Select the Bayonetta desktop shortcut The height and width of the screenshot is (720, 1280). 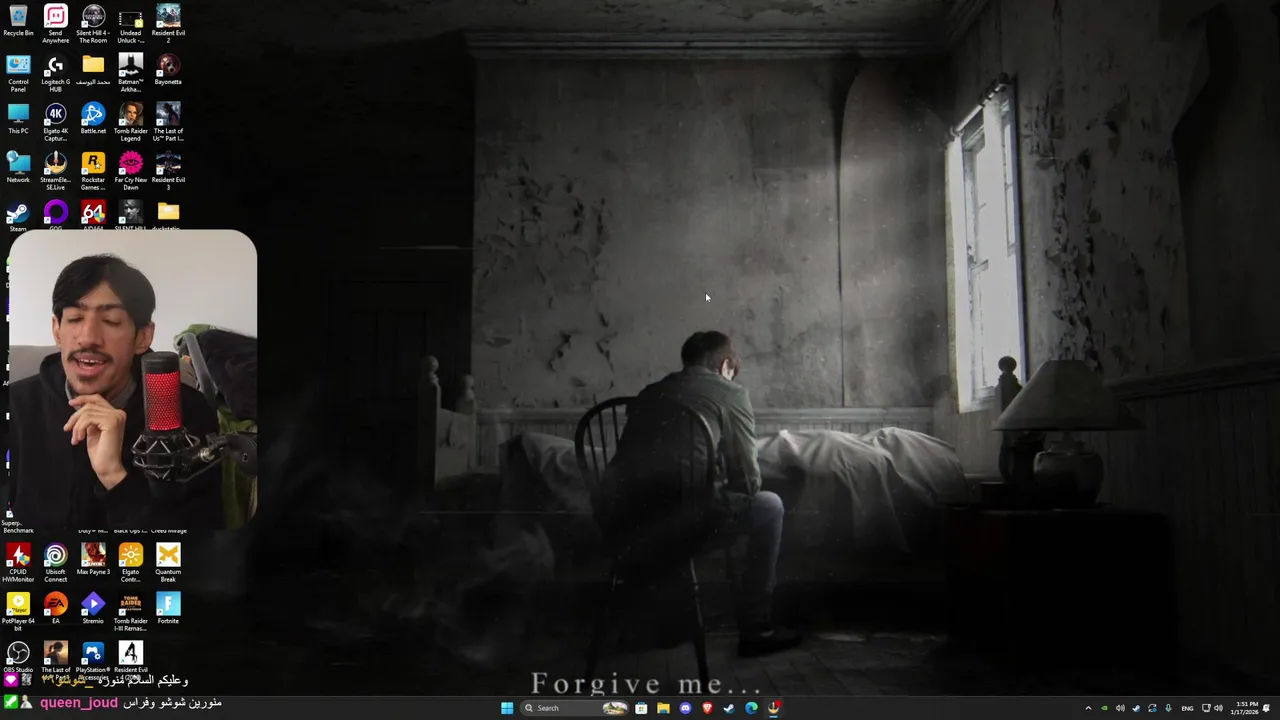click(x=168, y=70)
